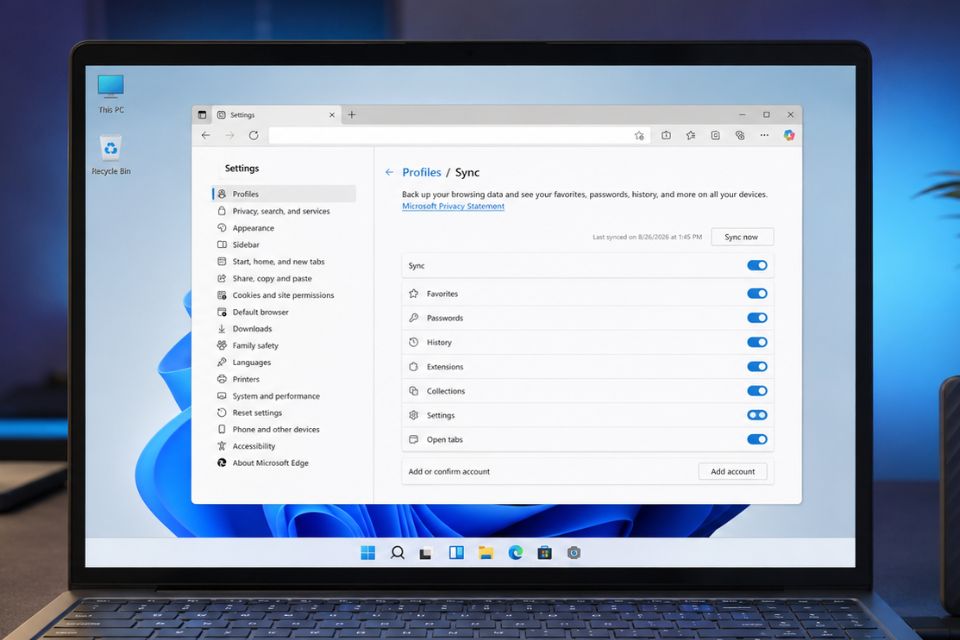Open the tab actions menu icon
Image resolution: width=960 pixels, height=640 pixels.
[x=202, y=115]
